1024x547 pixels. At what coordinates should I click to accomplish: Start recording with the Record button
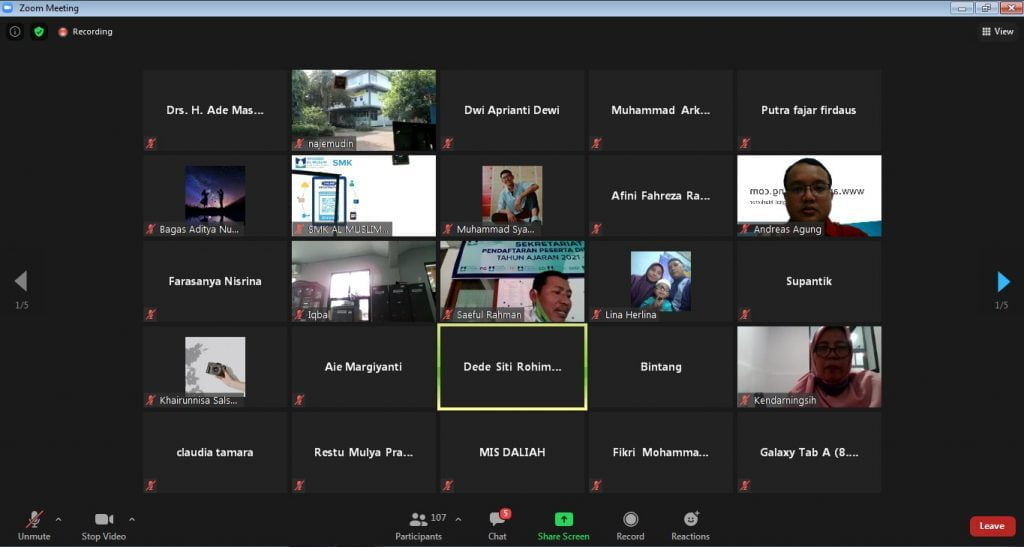tap(630, 525)
